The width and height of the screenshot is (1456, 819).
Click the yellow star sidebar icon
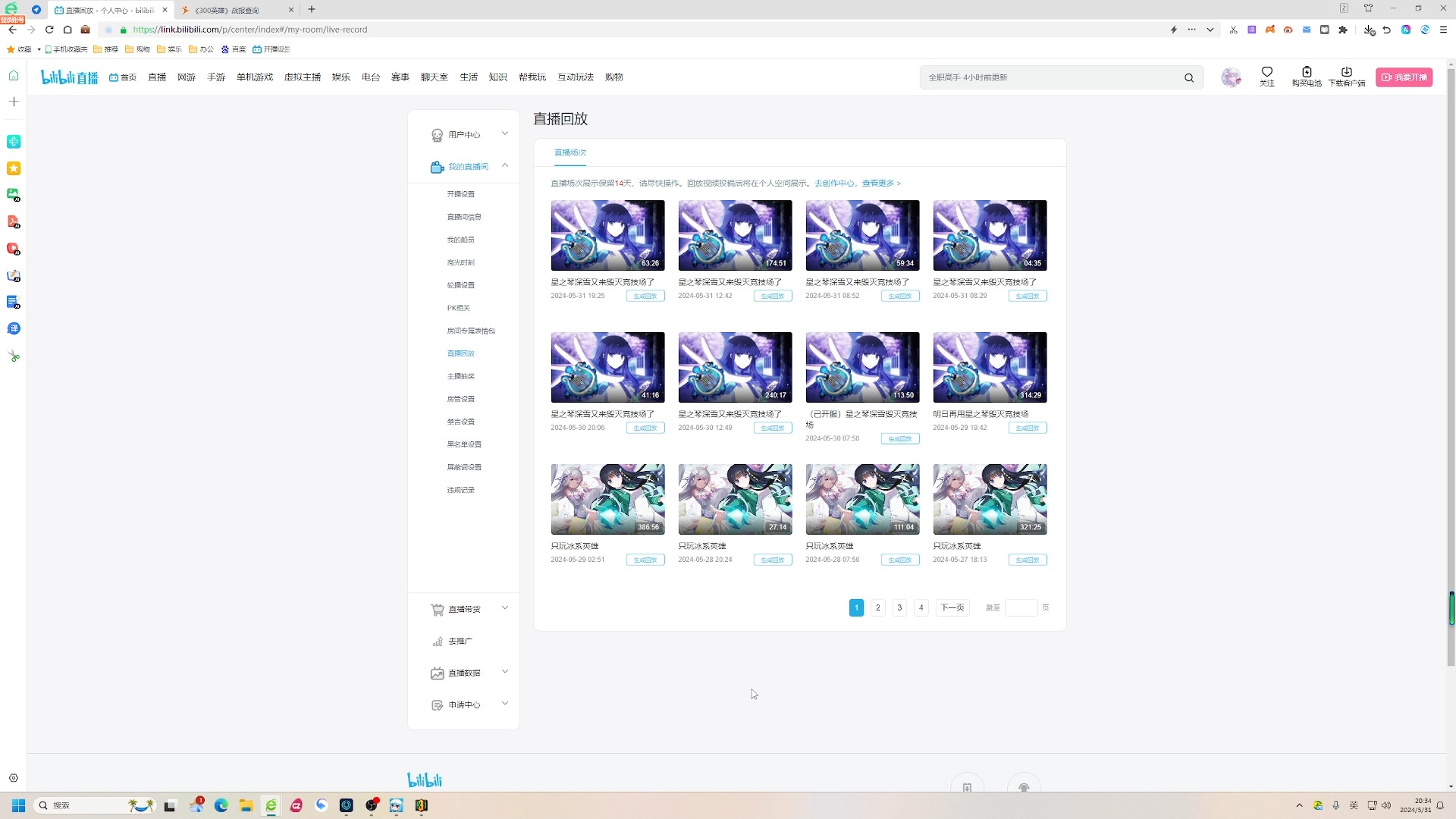point(14,168)
